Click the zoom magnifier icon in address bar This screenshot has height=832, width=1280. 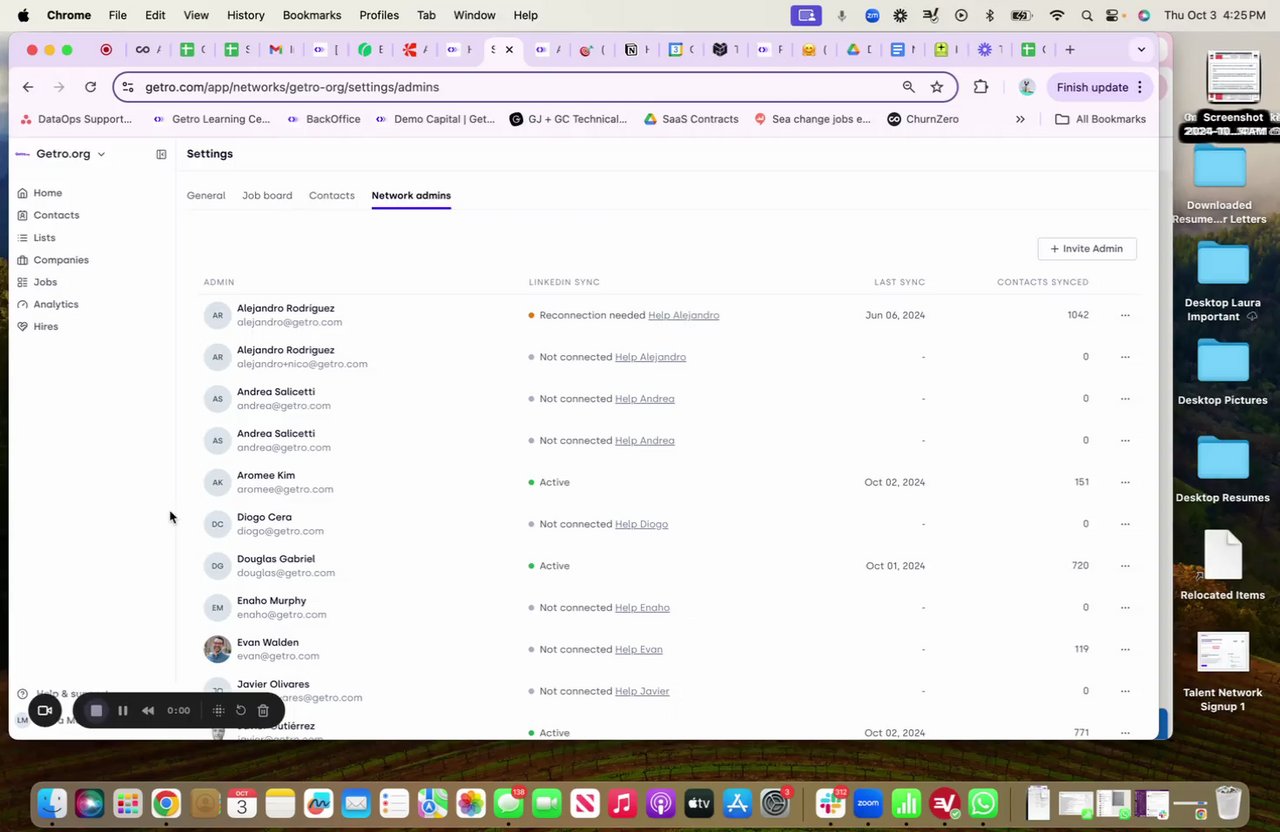click(x=908, y=87)
